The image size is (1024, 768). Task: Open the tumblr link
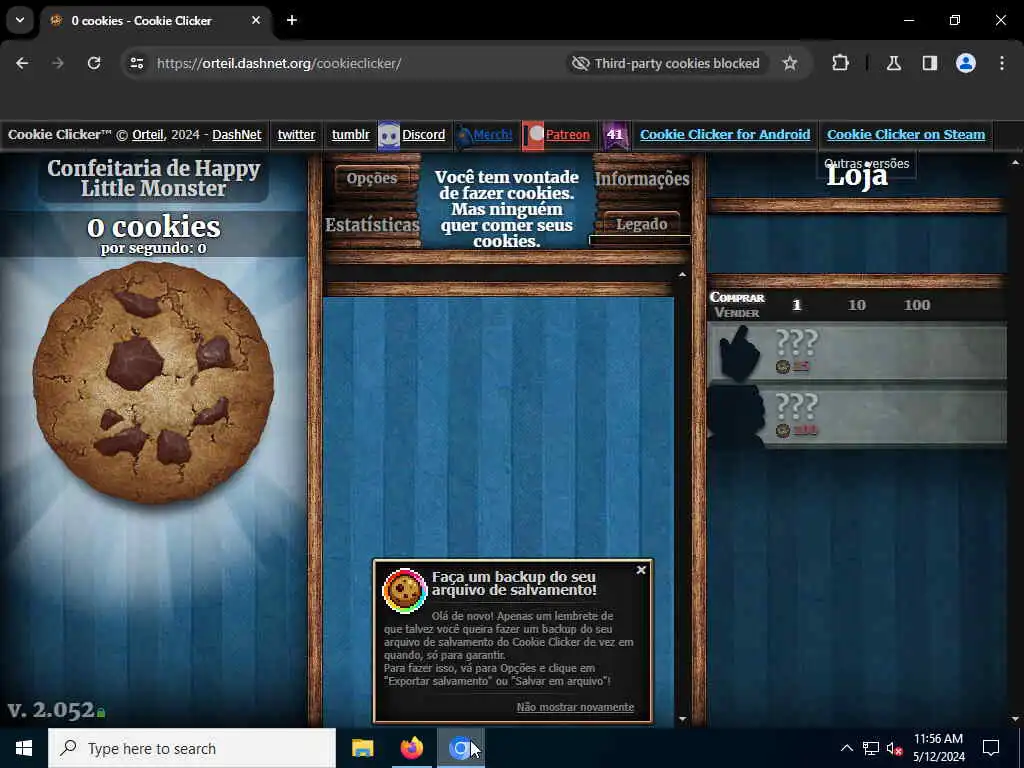point(351,135)
